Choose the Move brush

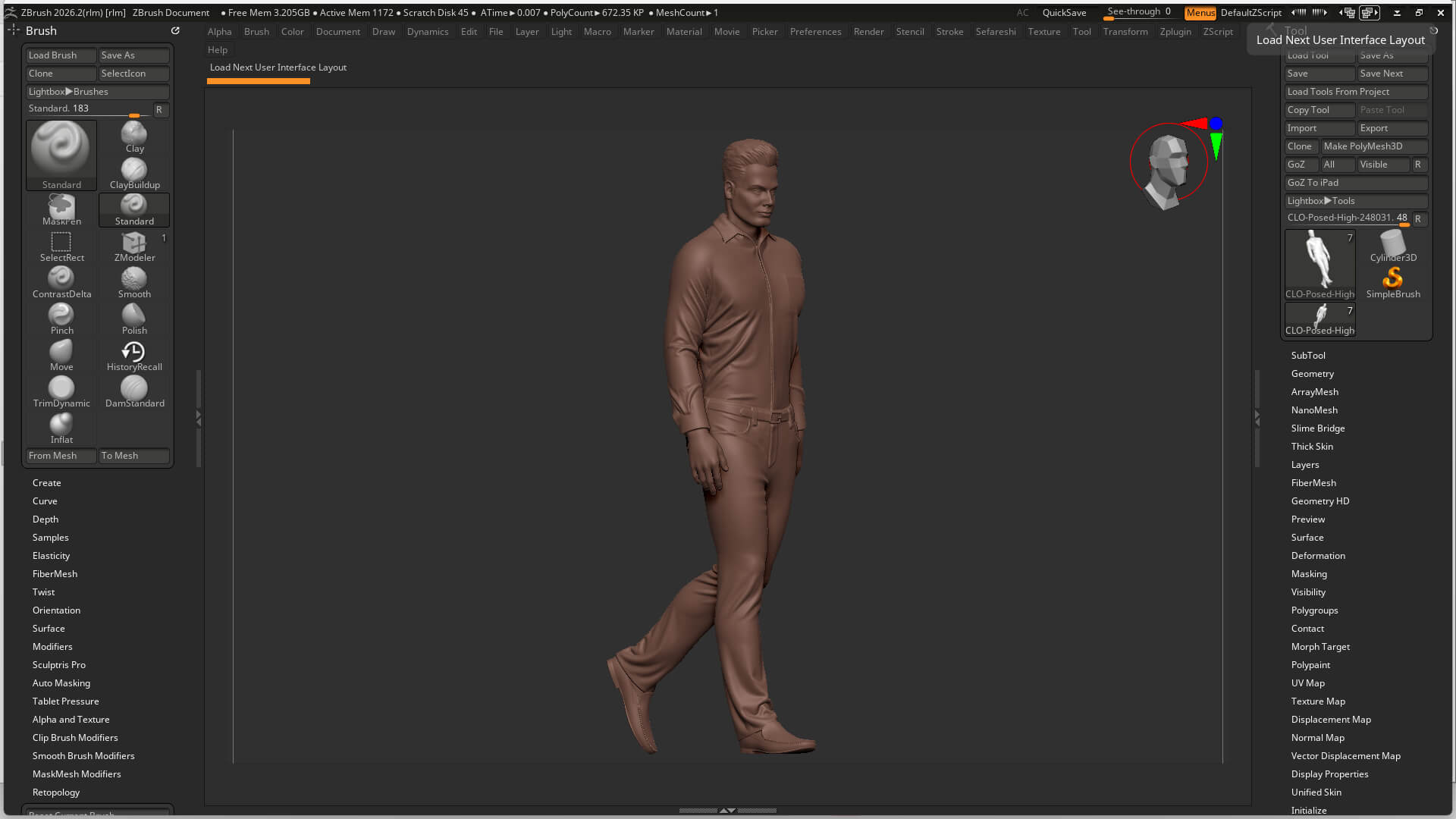(x=61, y=356)
